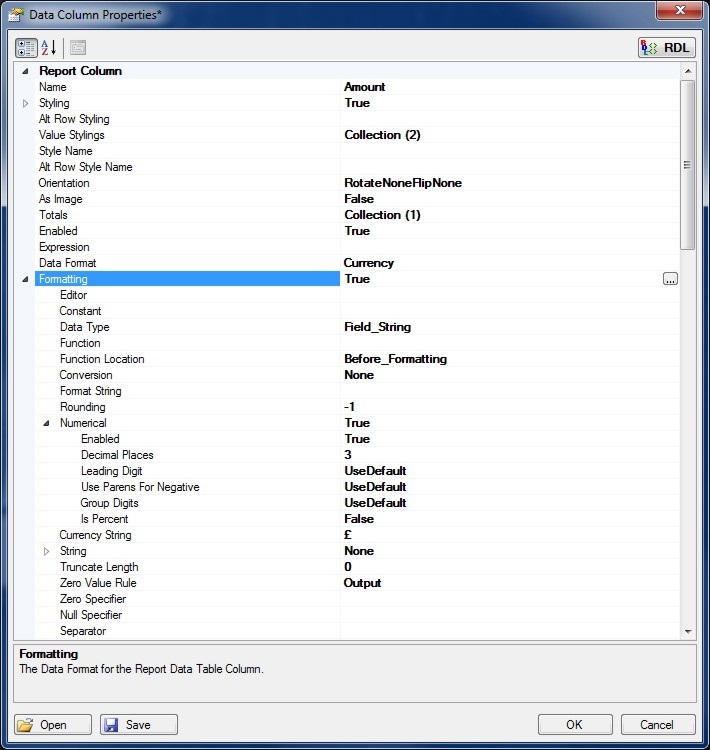Click the Save disk icon button
The width and height of the screenshot is (710, 750).
pos(138,725)
